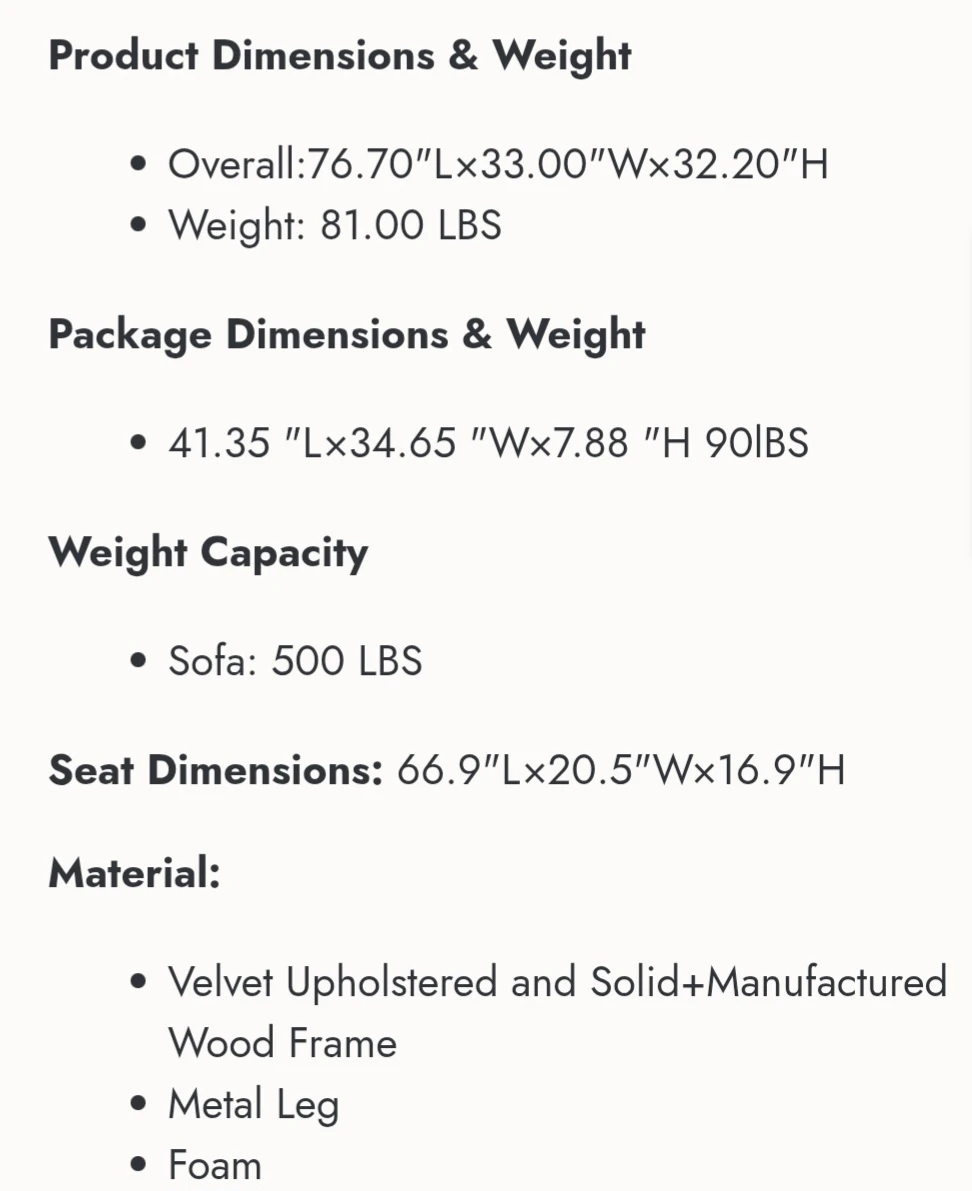Click the Material: heading
The height and width of the screenshot is (1191, 972).
(x=134, y=873)
